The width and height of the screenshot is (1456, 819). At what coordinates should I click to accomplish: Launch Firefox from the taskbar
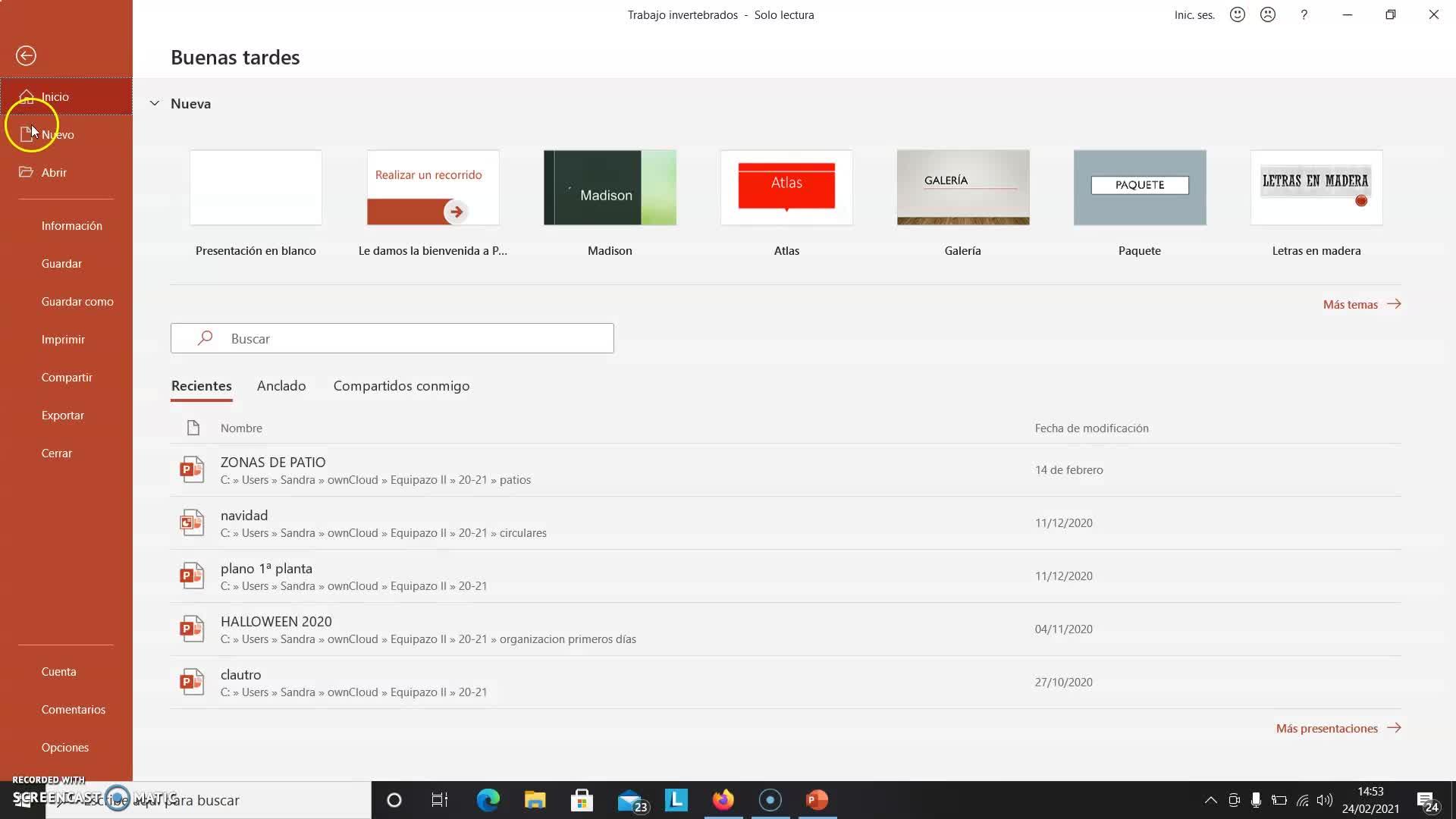[x=723, y=800]
